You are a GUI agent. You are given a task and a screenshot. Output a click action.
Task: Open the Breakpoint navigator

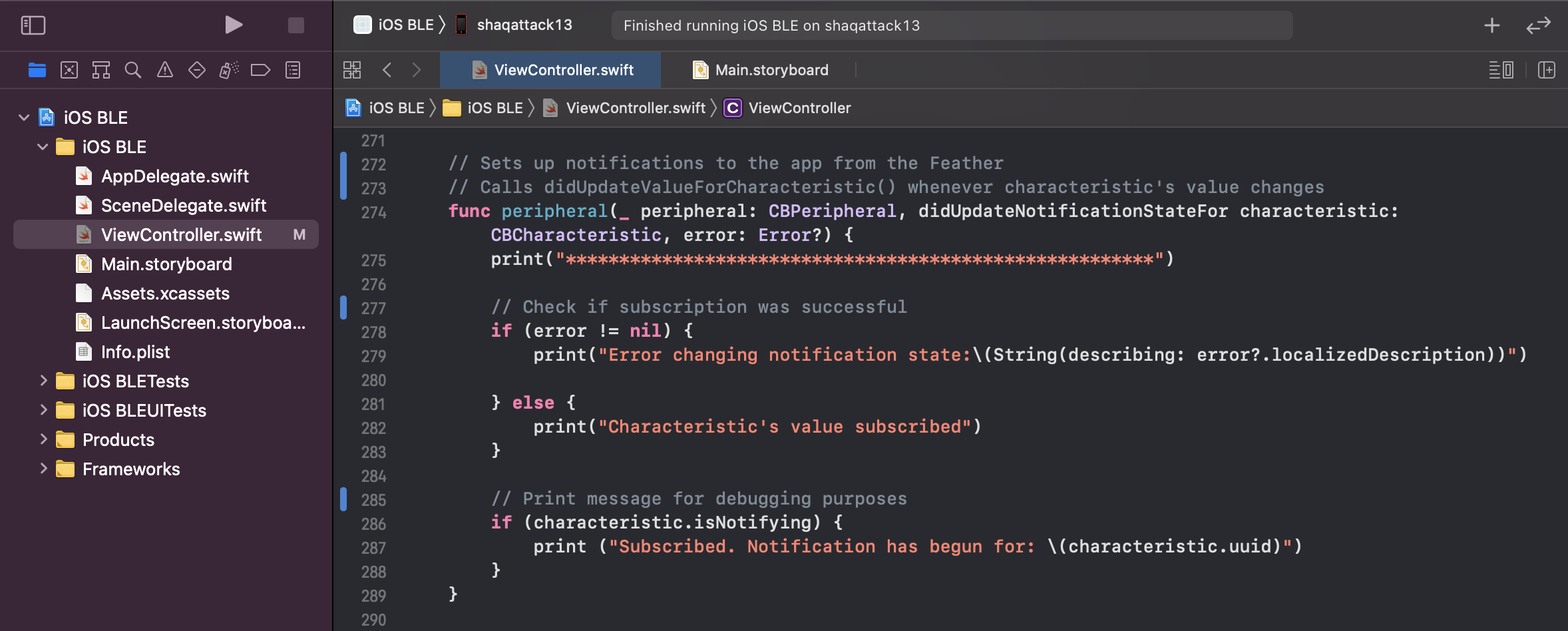pyautogui.click(x=260, y=70)
